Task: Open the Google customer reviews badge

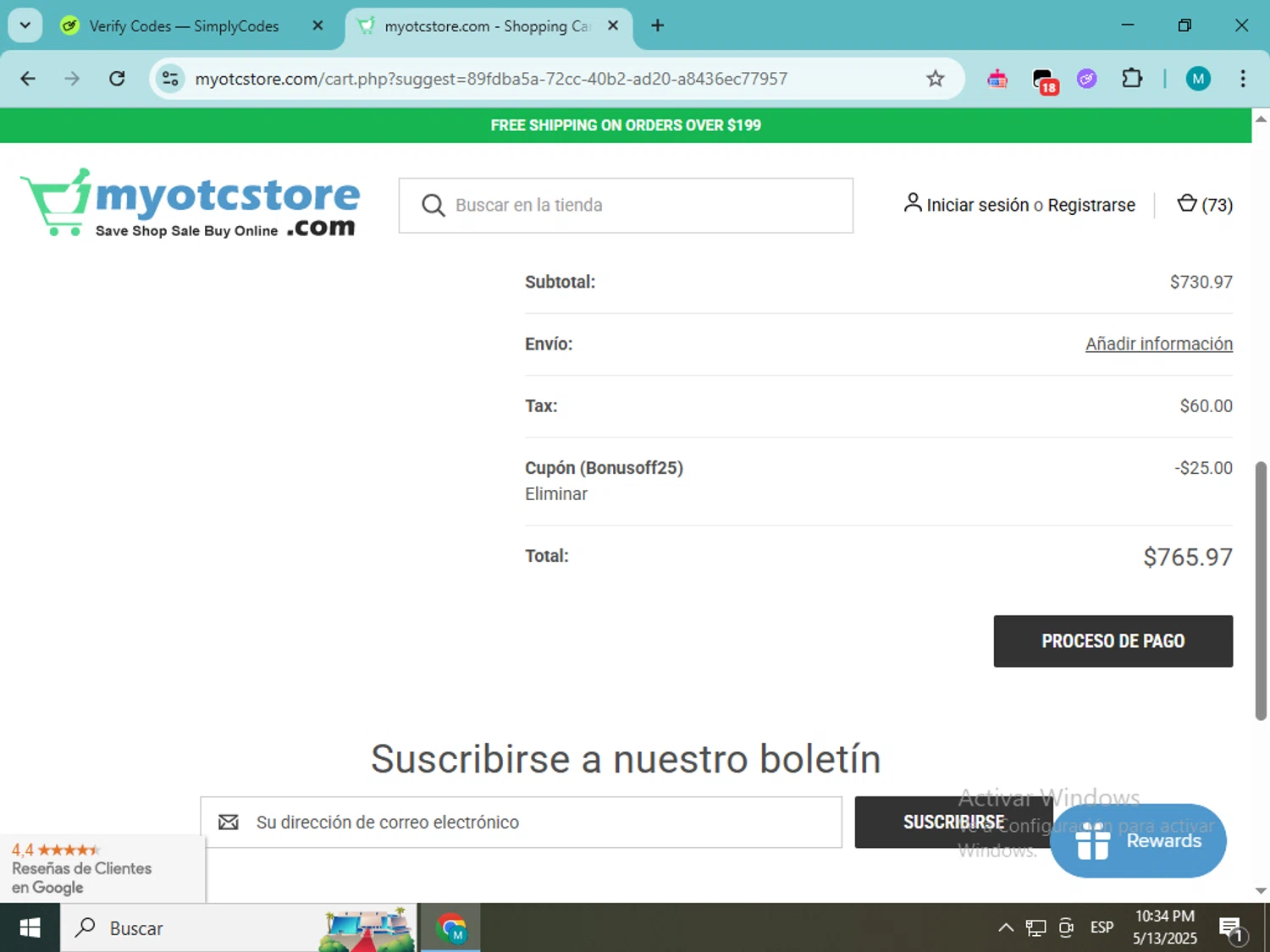Action: pyautogui.click(x=102, y=868)
